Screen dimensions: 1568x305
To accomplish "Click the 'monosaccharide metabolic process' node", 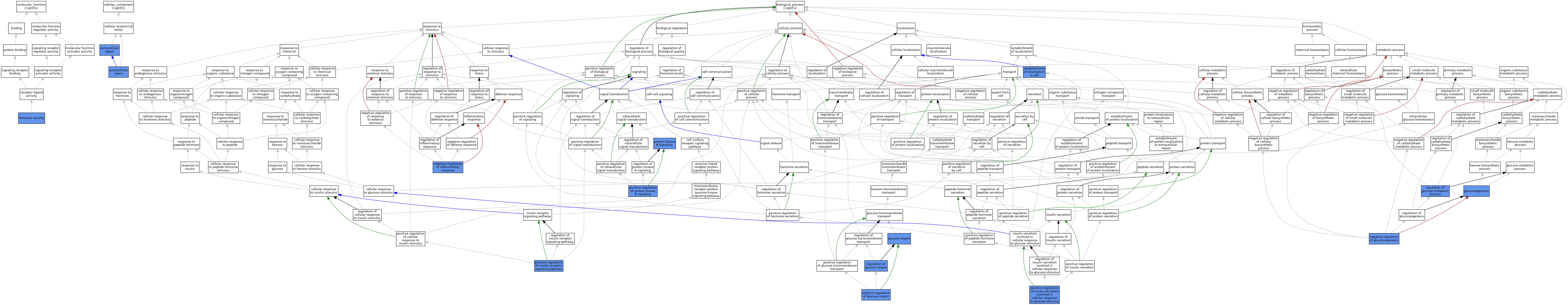I will pyautogui.click(x=1543, y=118).
